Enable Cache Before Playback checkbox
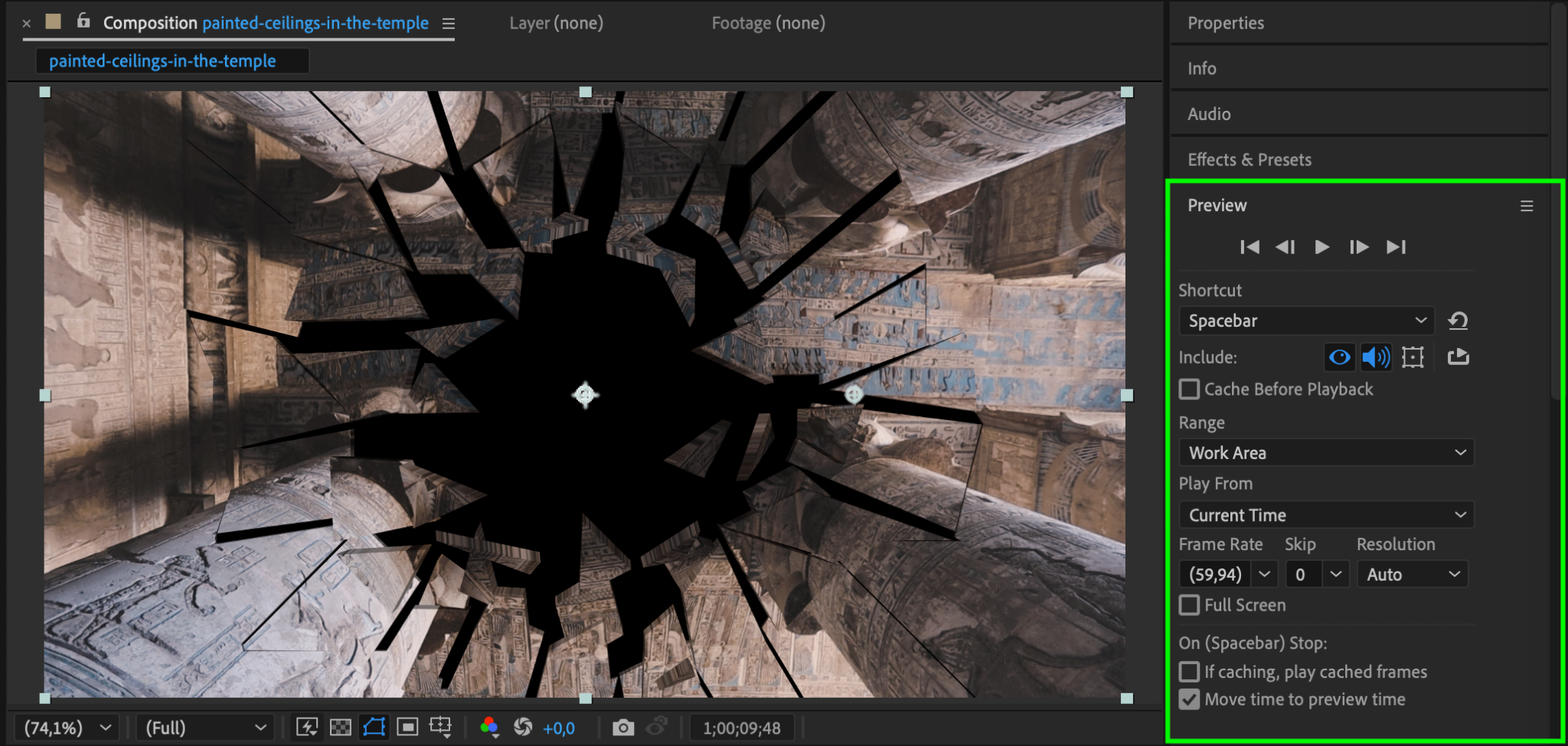 [x=1189, y=389]
